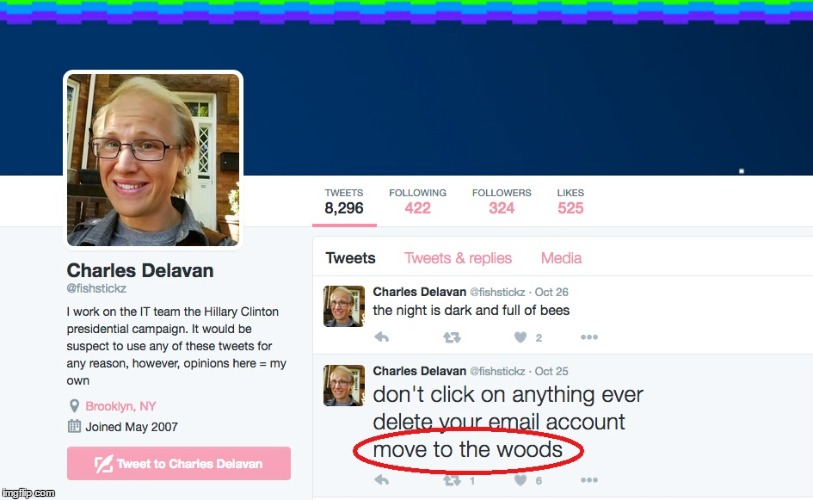Reply to the Oct 26 bees tweet
Image resolution: width=813 pixels, height=500 pixels.
click(x=382, y=337)
